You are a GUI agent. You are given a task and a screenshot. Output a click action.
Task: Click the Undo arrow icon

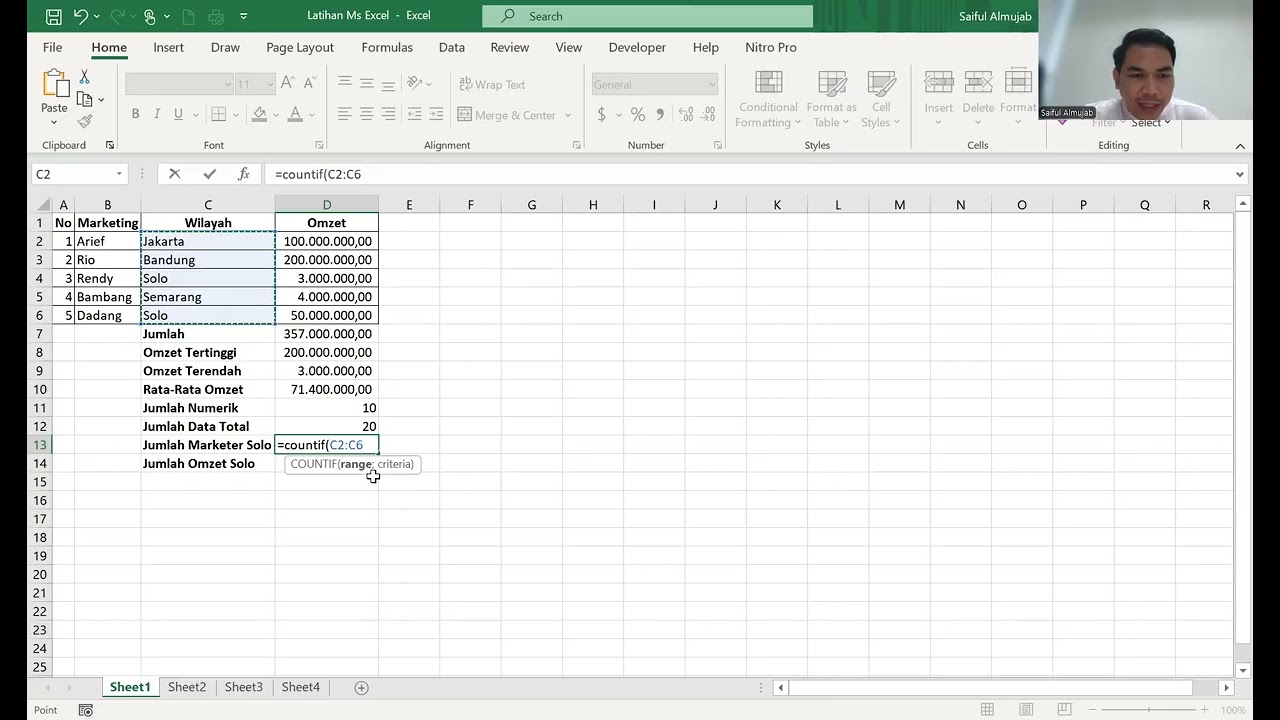click(x=81, y=16)
